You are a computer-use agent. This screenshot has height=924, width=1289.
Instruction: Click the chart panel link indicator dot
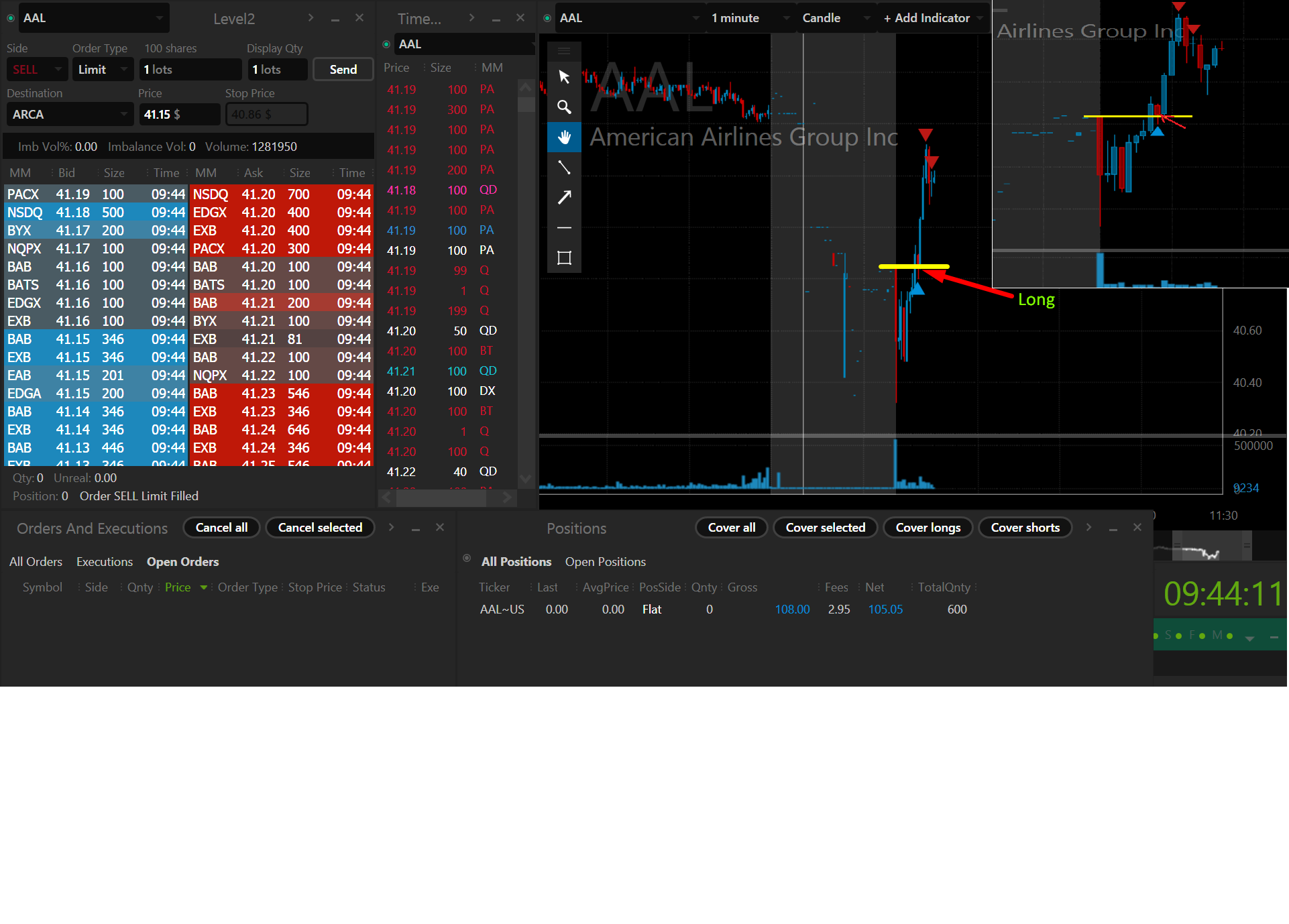pyautogui.click(x=547, y=18)
